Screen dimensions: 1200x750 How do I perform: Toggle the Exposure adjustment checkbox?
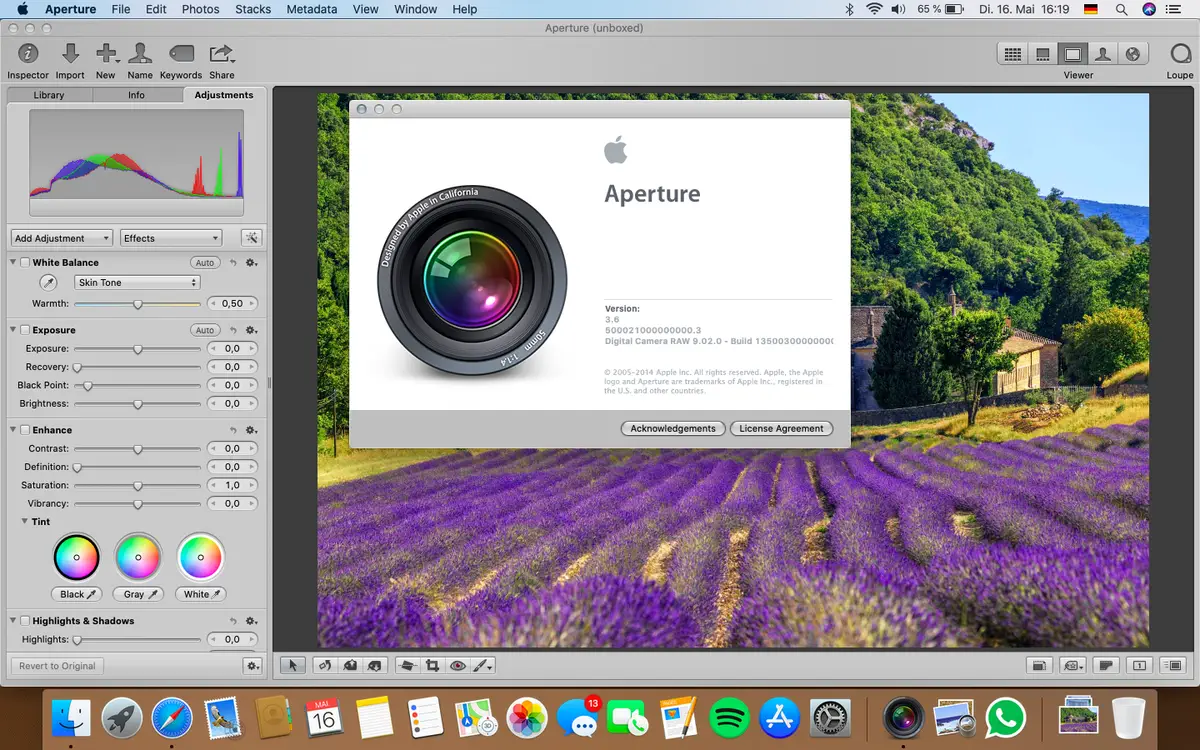(25, 330)
